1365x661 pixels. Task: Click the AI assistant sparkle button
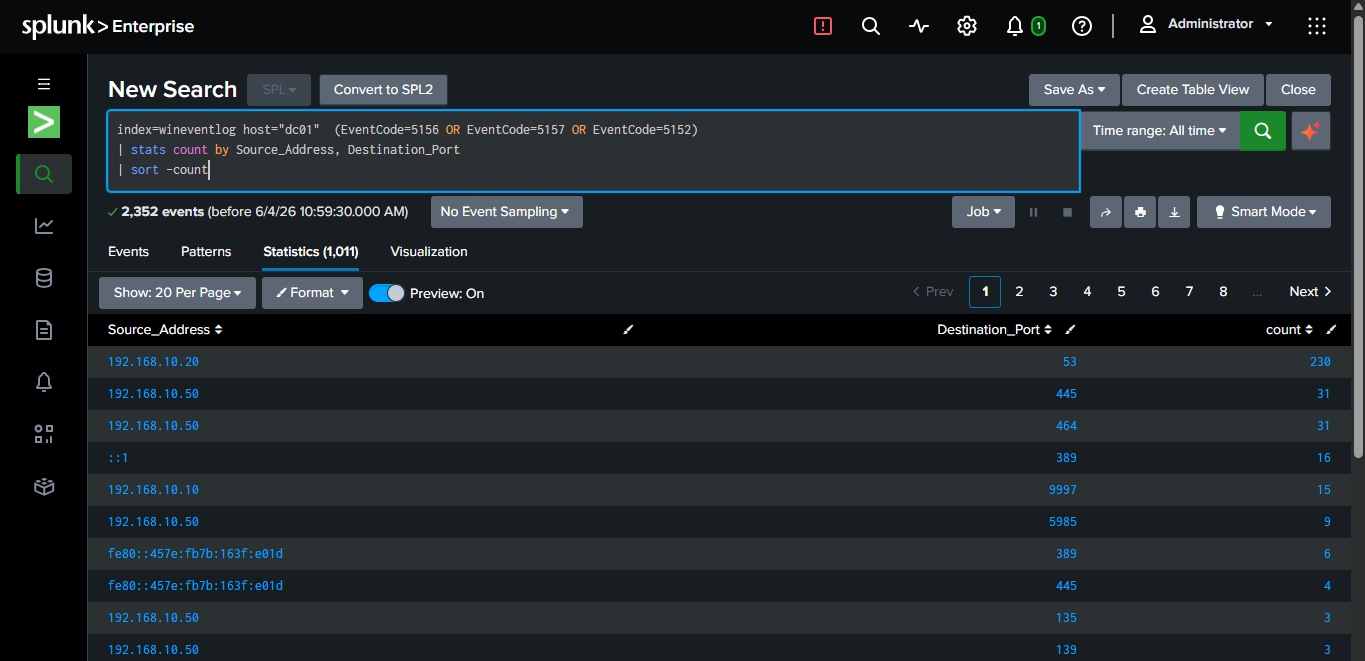[1311, 130]
